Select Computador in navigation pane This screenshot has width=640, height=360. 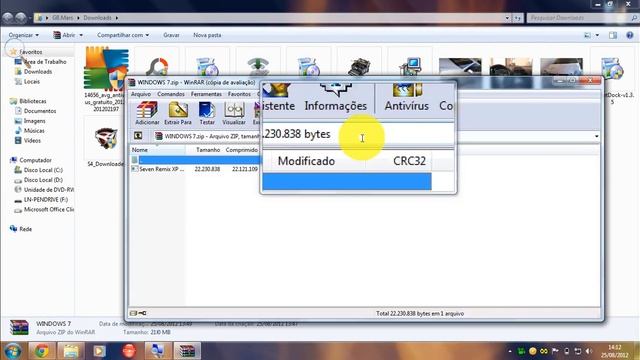(35, 160)
